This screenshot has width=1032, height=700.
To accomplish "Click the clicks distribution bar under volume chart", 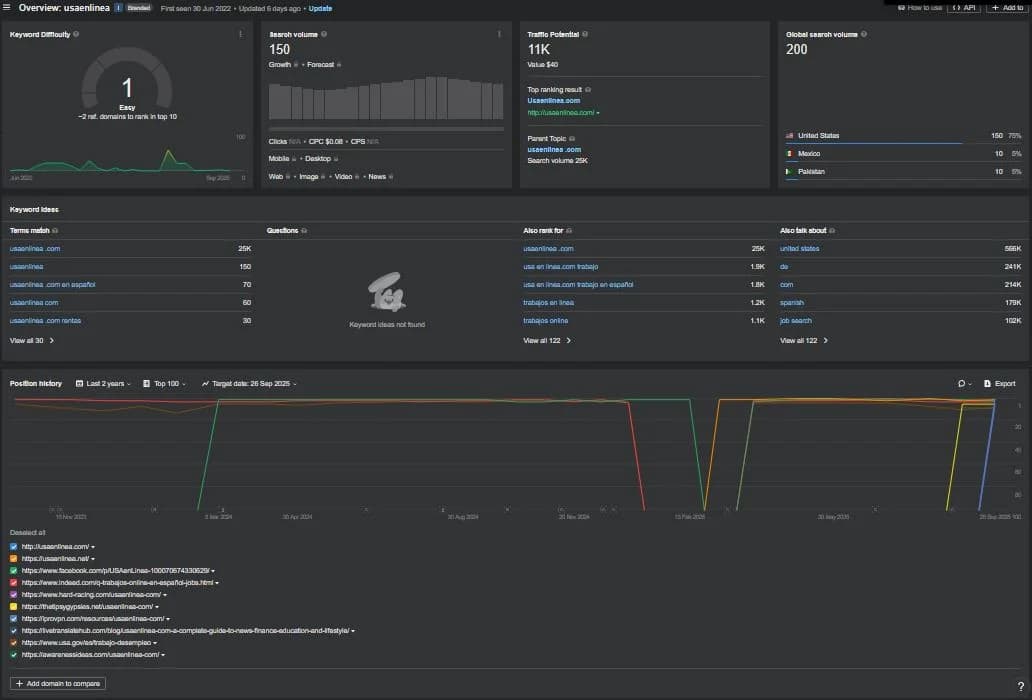I will point(386,129).
